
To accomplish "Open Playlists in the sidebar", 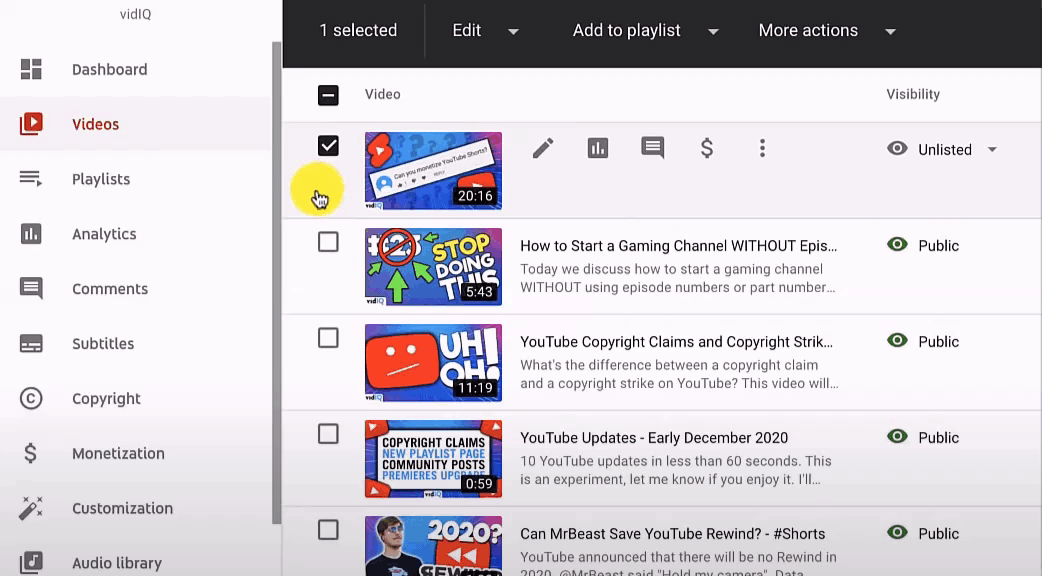I will tap(101, 179).
